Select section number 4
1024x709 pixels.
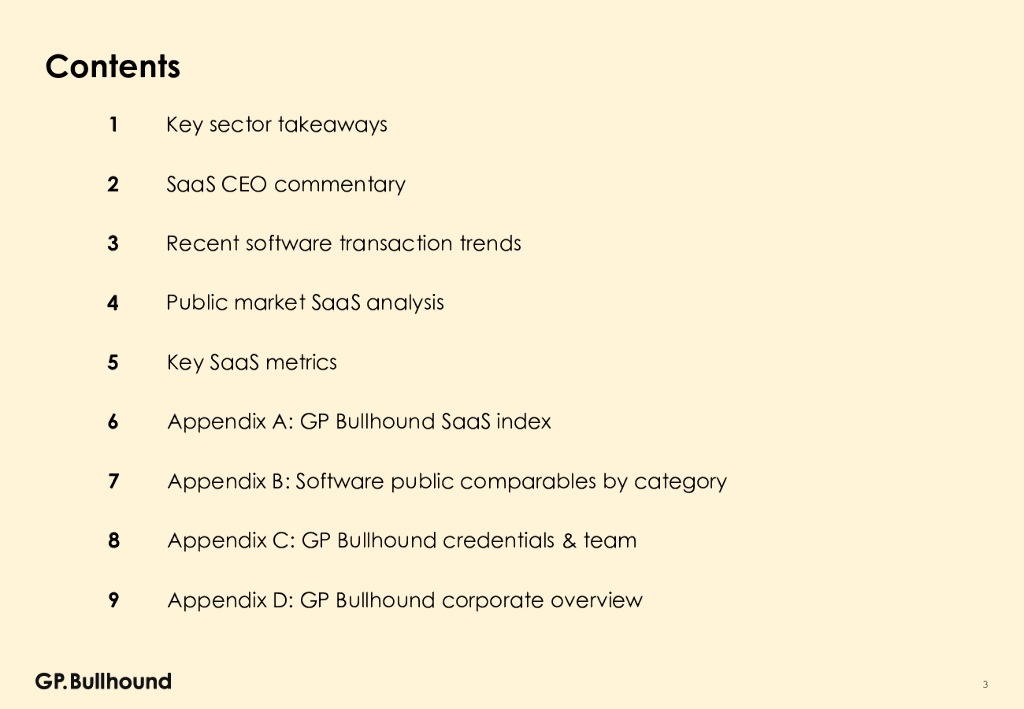[114, 303]
